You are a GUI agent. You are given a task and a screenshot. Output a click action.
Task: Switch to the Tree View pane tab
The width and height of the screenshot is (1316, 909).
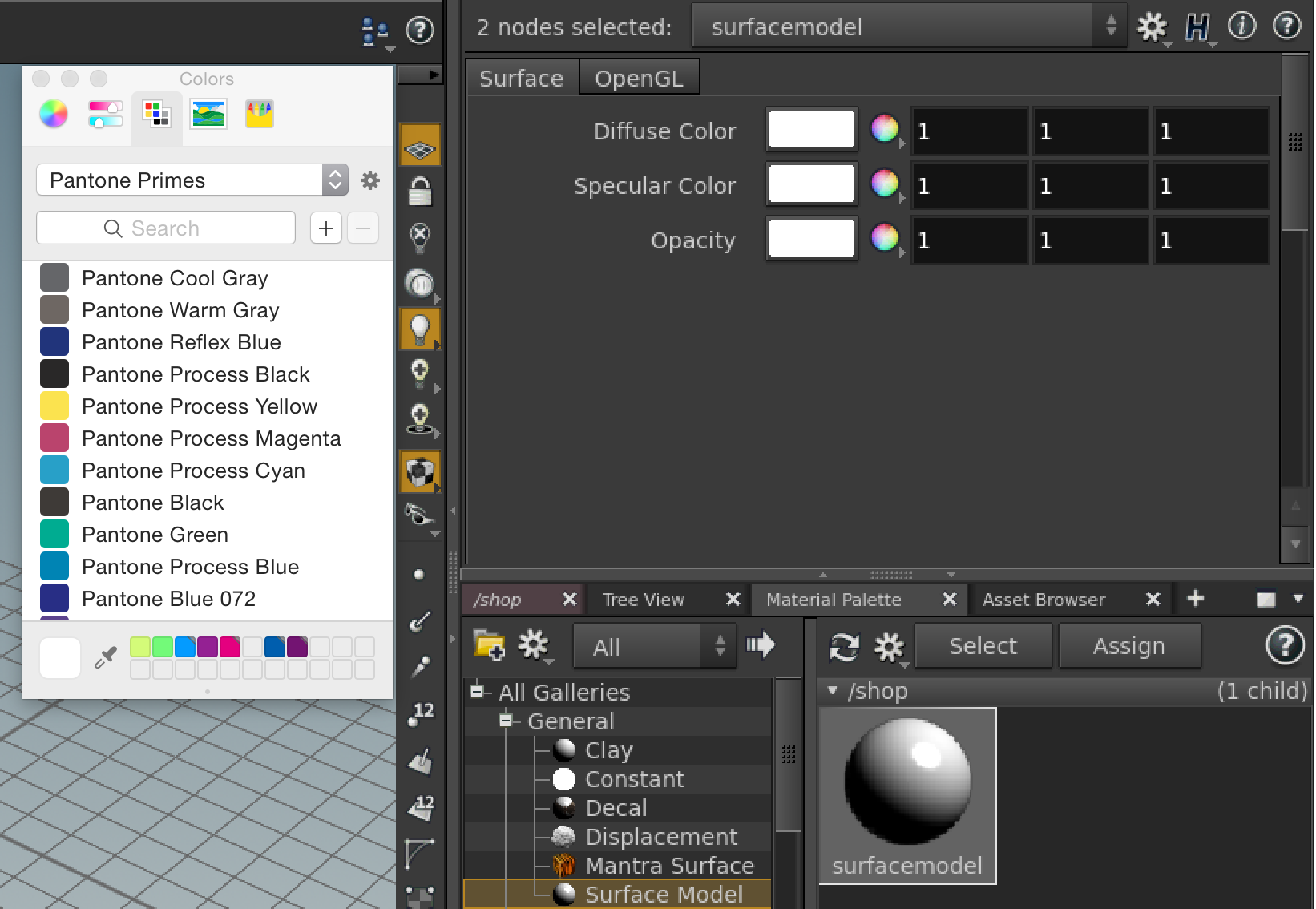[x=644, y=600]
